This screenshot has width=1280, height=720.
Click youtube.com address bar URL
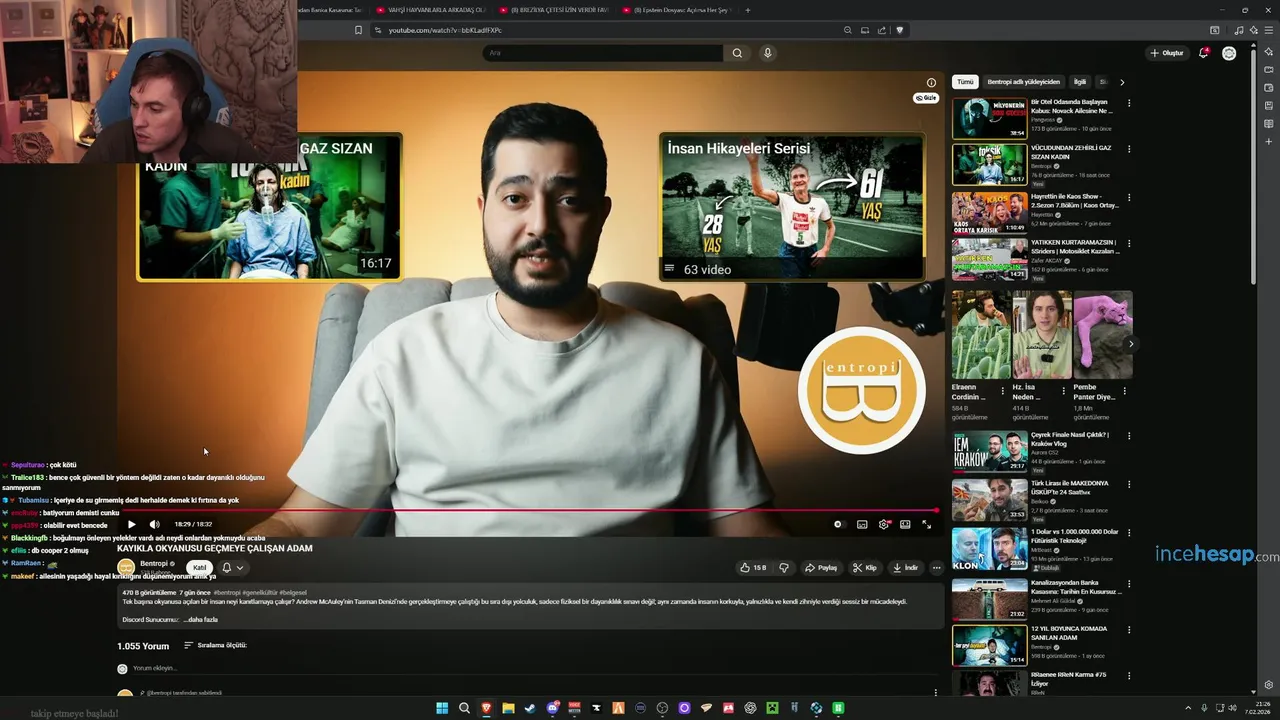[445, 30]
